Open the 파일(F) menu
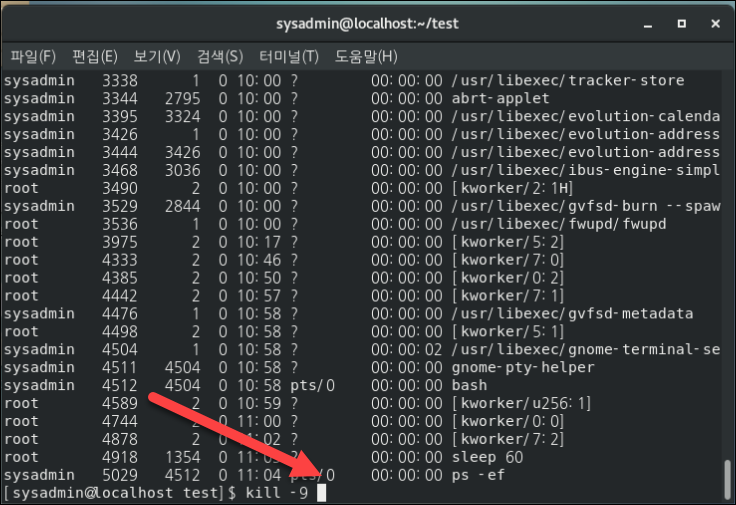The height and width of the screenshot is (505, 736). tap(33, 57)
